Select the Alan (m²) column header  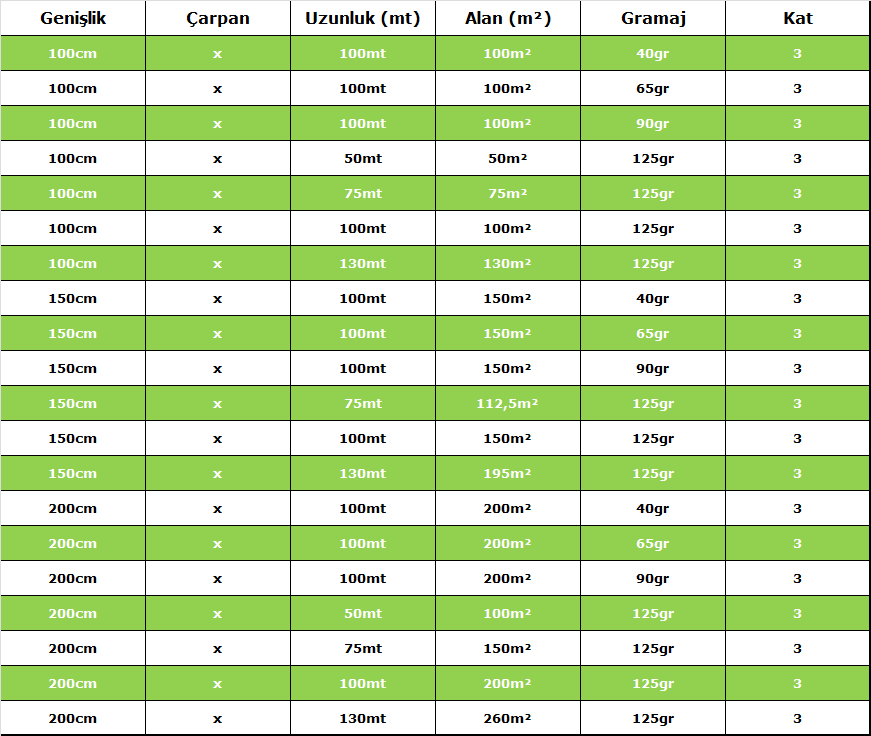[507, 18]
